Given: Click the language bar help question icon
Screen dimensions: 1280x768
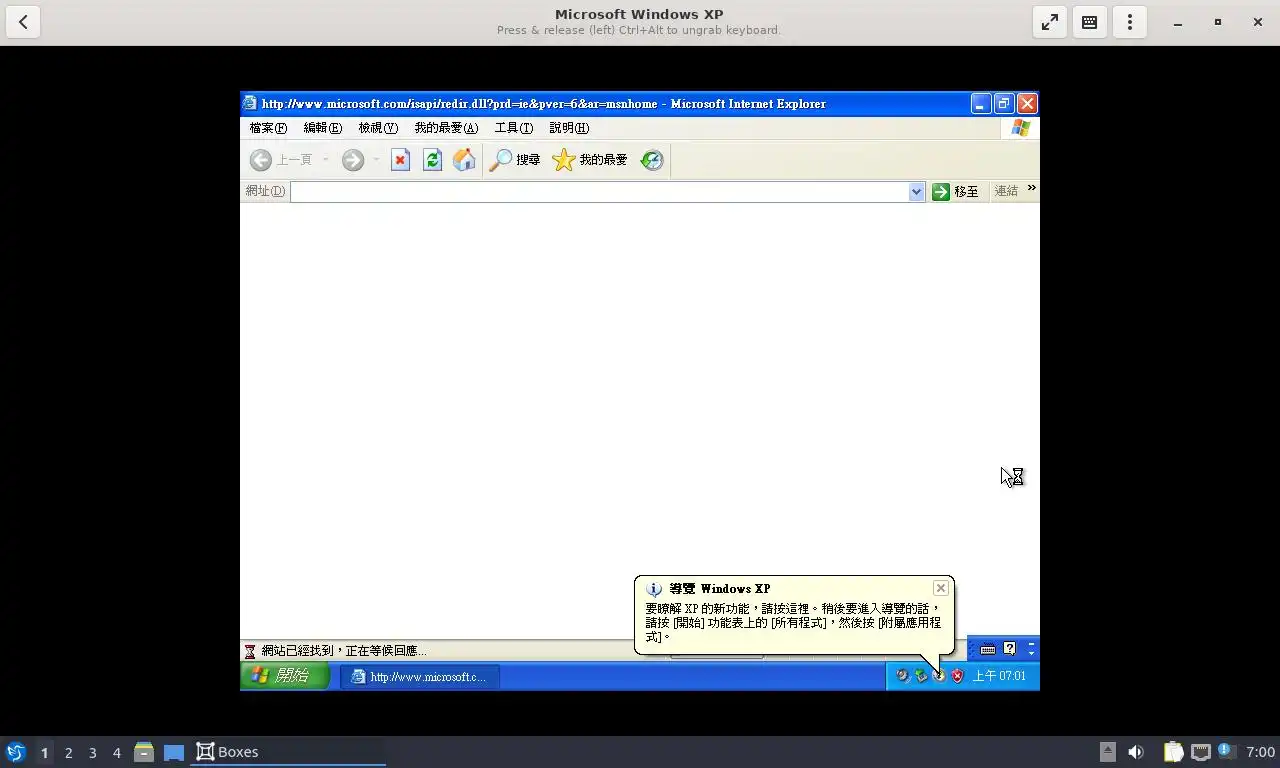Looking at the screenshot, I should tap(1010, 649).
